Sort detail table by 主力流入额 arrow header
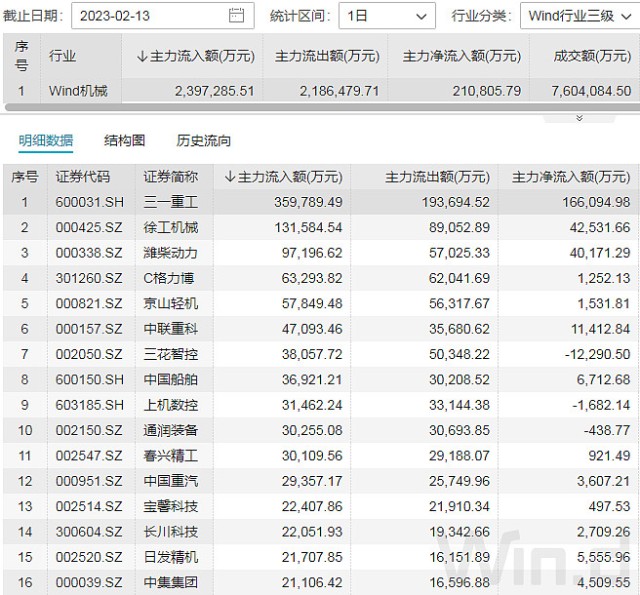The height and width of the screenshot is (595, 640). coord(283,177)
